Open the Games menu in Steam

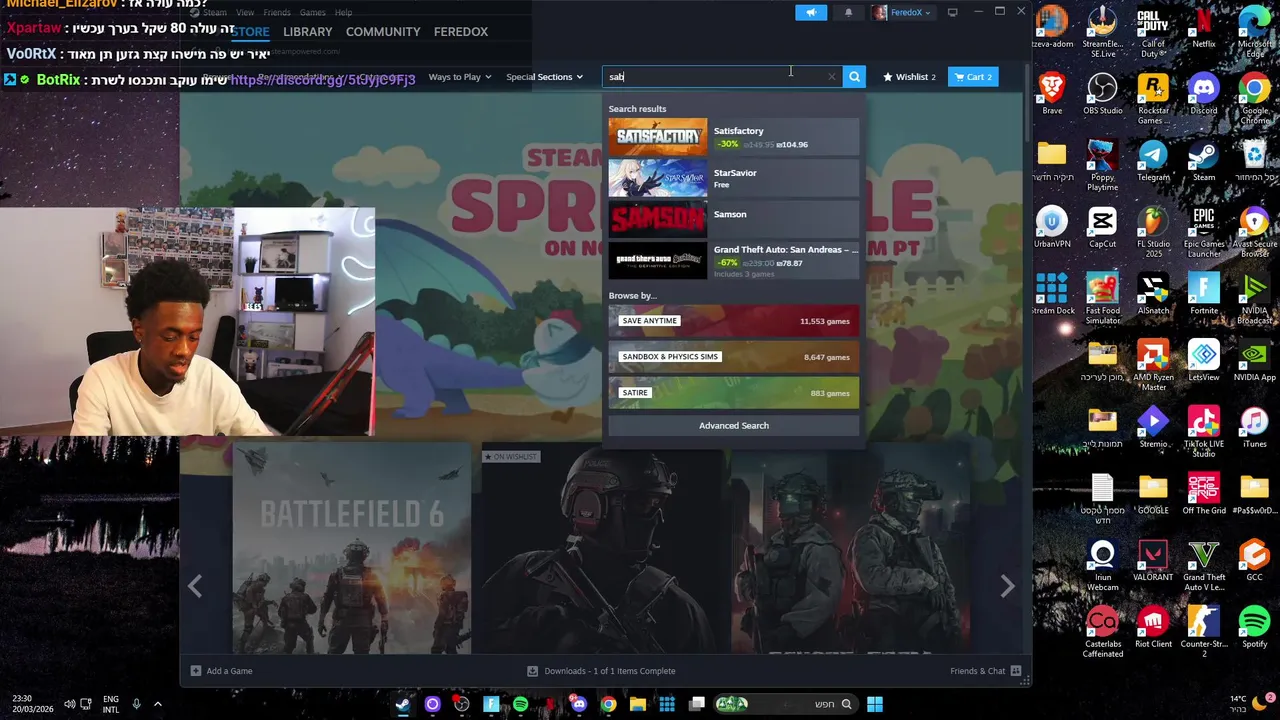tap(312, 12)
